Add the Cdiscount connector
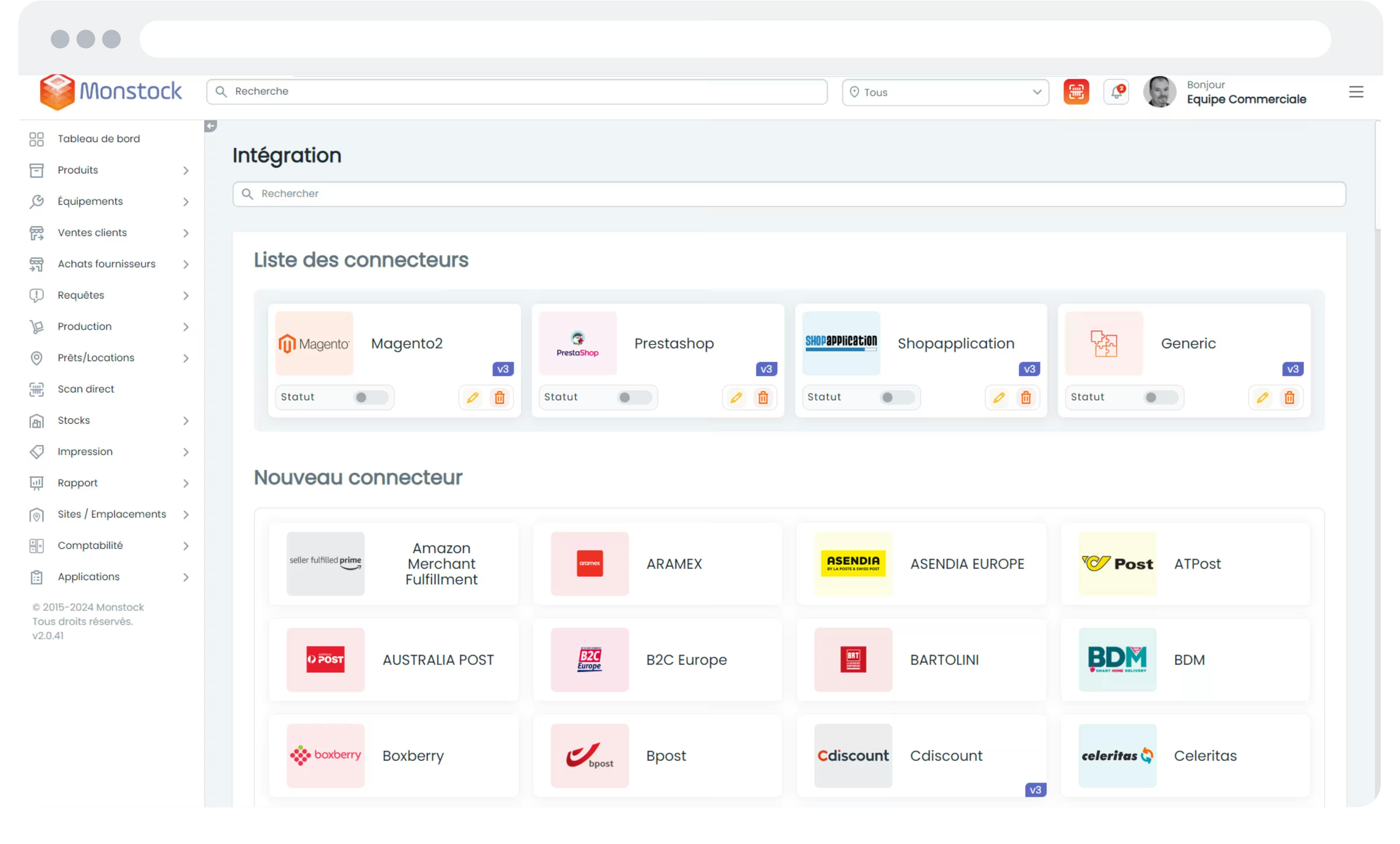 pos(921,756)
